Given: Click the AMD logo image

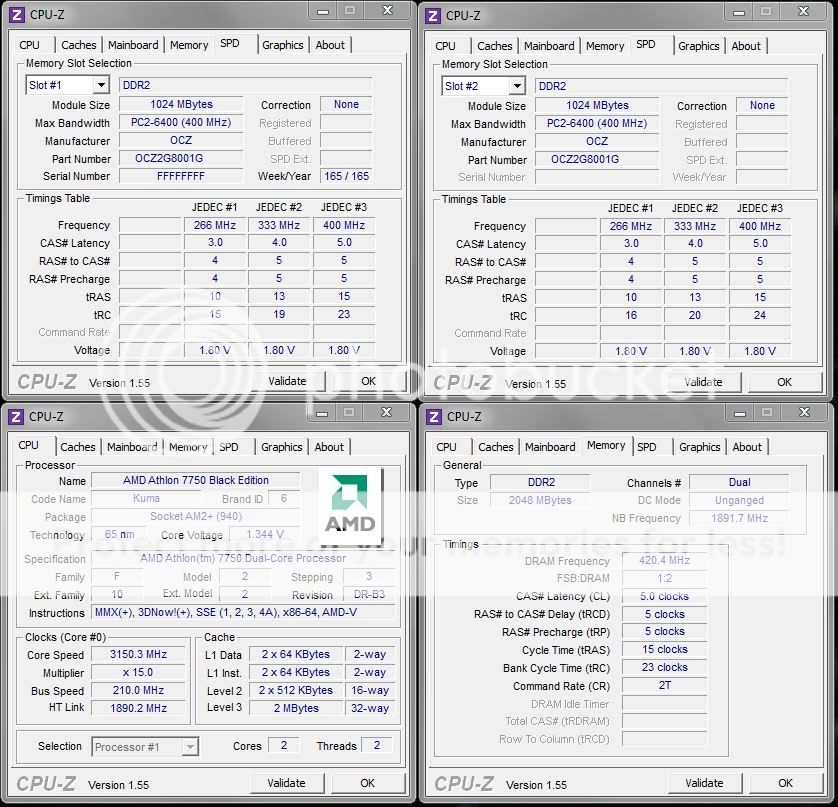Looking at the screenshot, I should point(351,505).
